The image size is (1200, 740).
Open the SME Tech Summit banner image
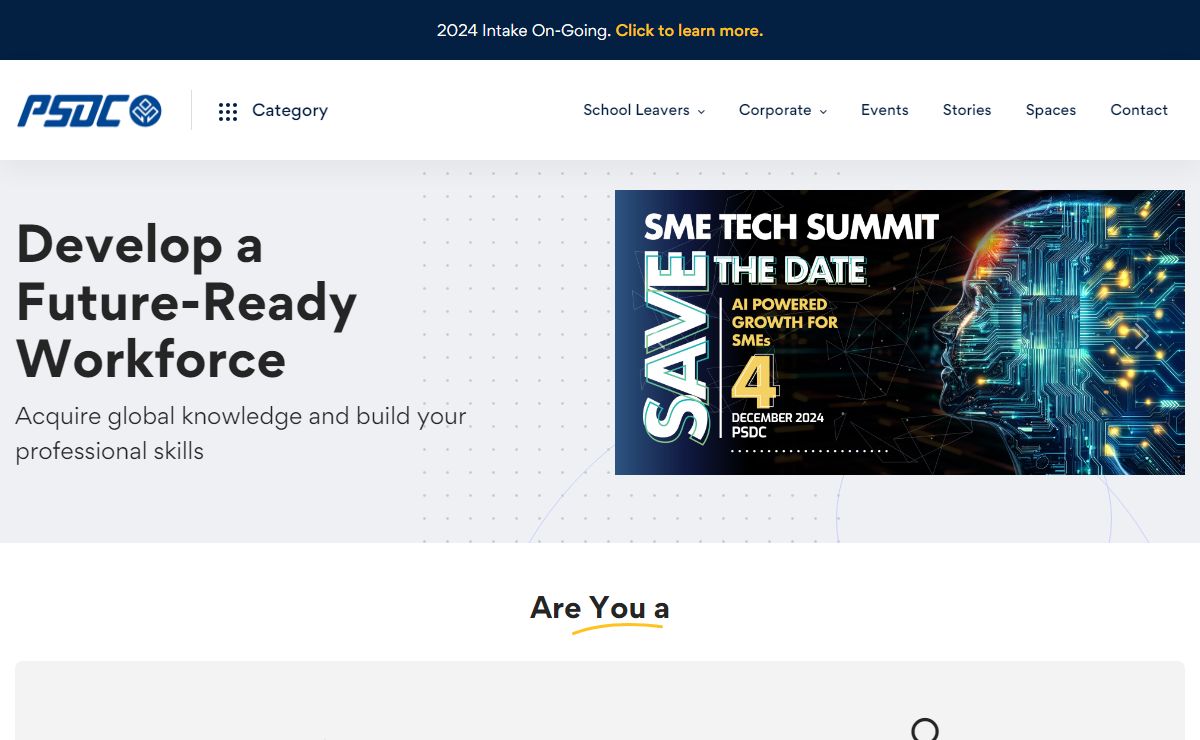900,332
